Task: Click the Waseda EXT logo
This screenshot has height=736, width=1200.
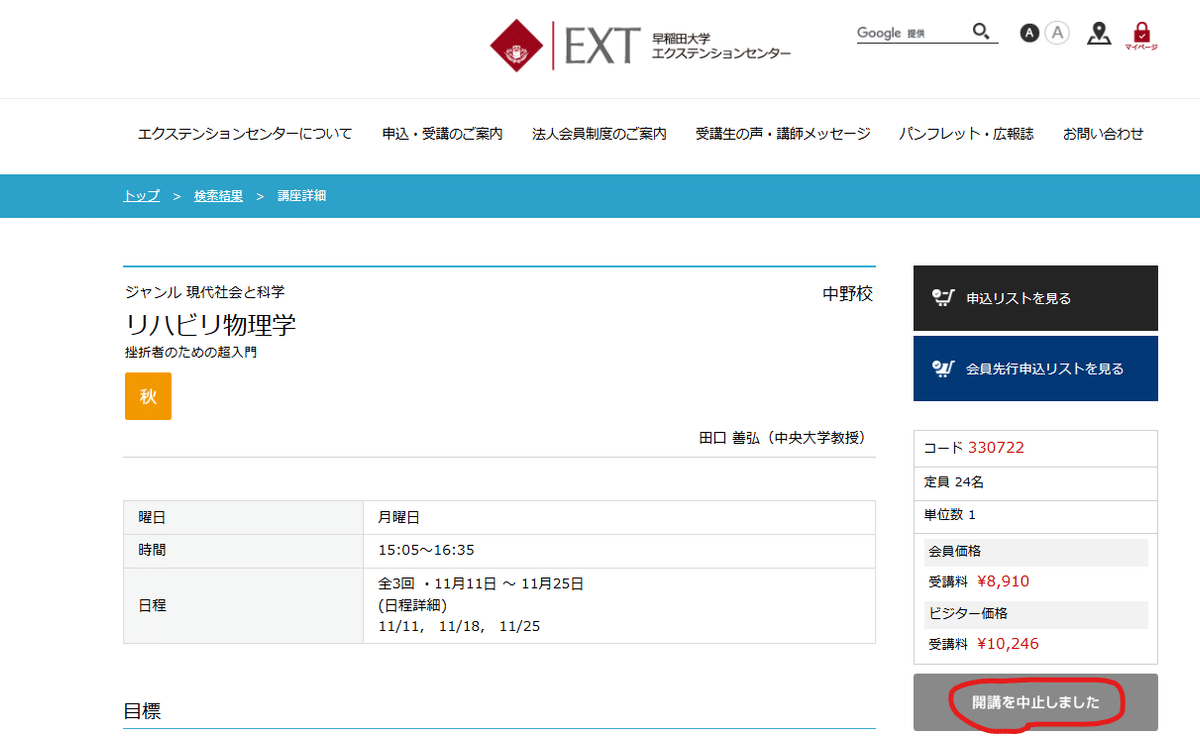Action: [640, 45]
